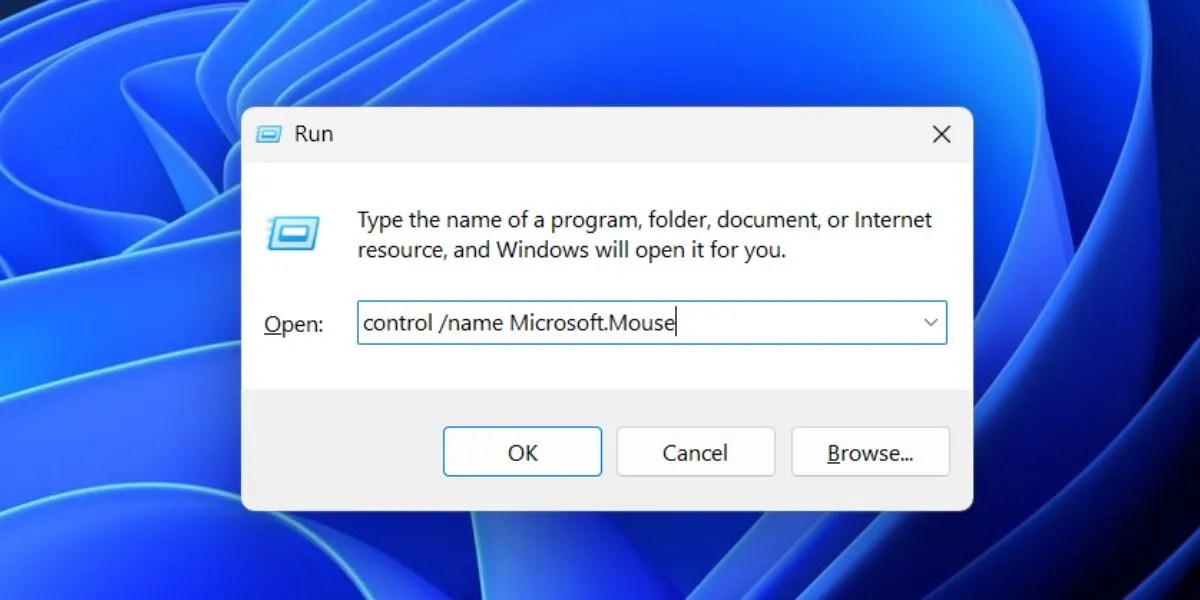This screenshot has width=1200, height=600.
Task: Place the cursor after Microsoft.Mouse in the command
Action: click(x=676, y=322)
